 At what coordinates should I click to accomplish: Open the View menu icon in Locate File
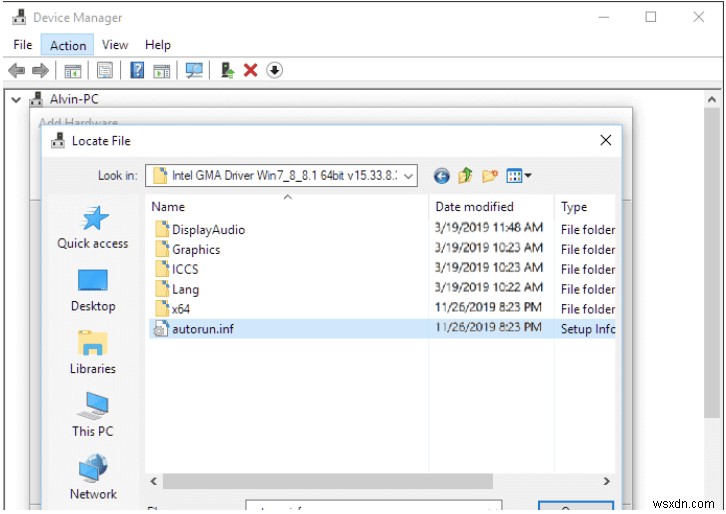click(519, 176)
